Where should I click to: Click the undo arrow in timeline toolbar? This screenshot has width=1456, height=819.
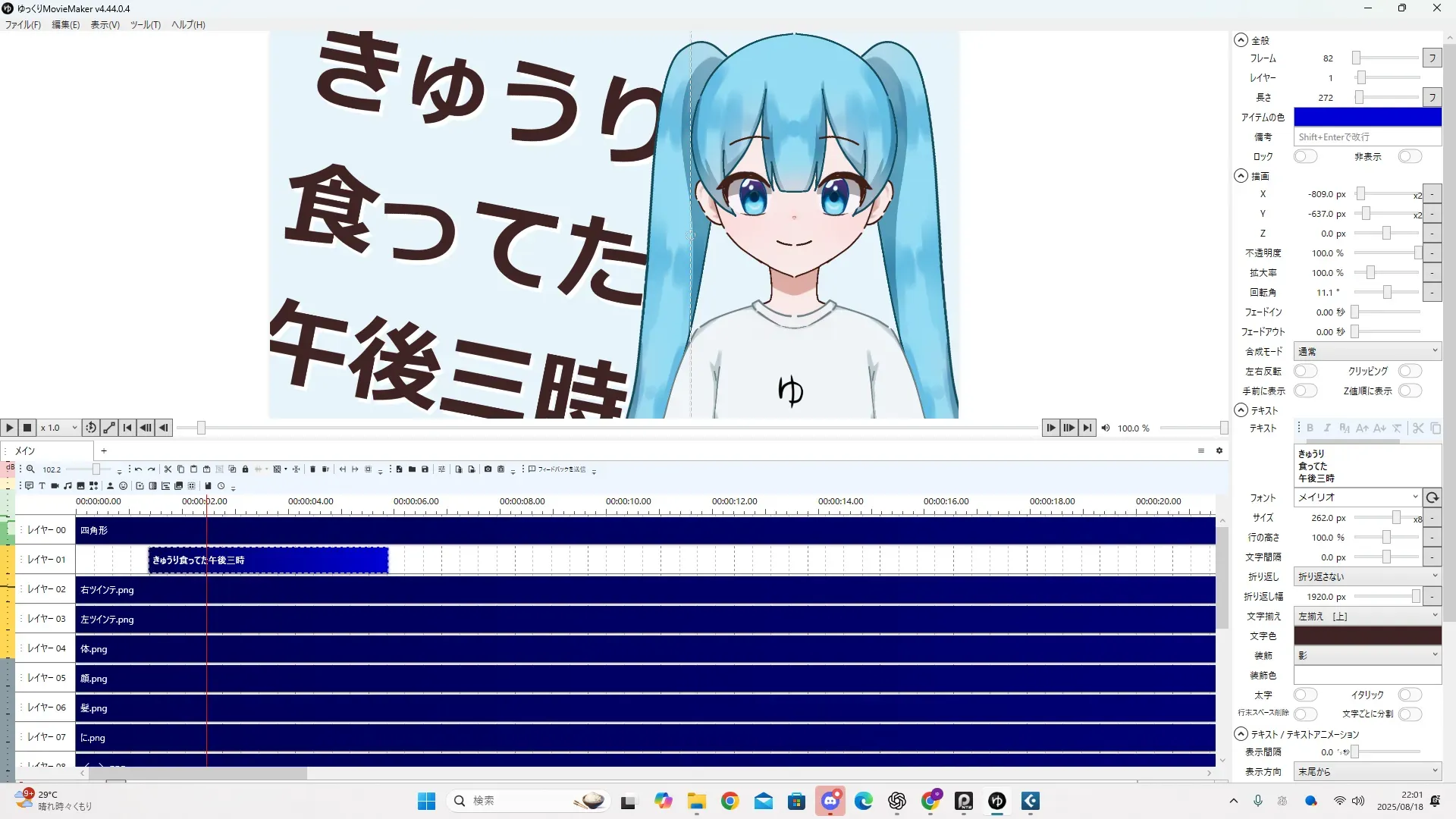138,469
